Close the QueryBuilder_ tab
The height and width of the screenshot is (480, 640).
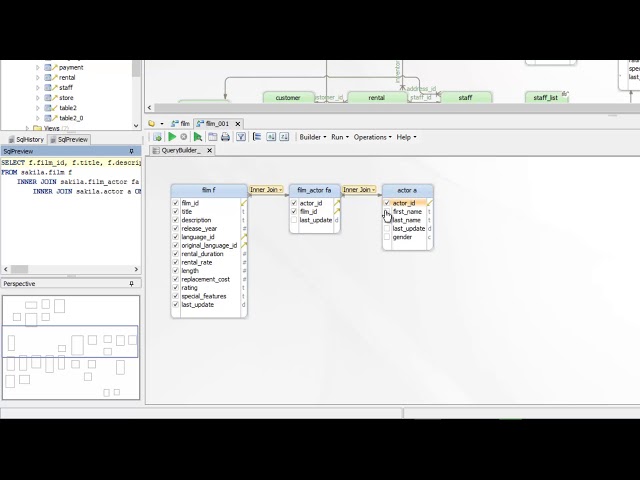209,151
